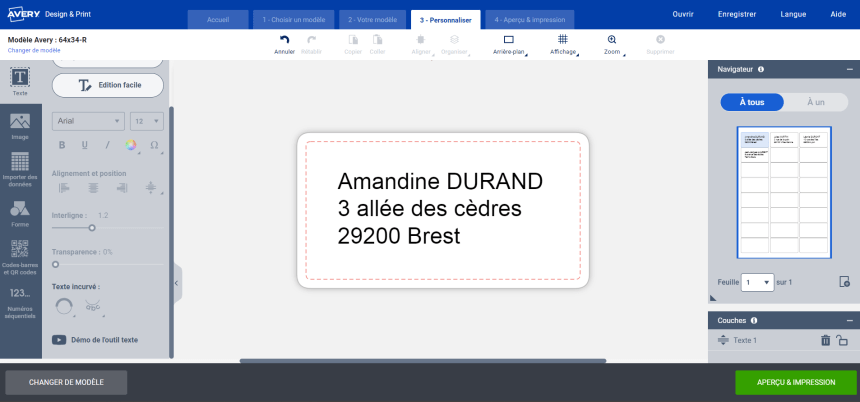Toggle lock on Texte 1 layer
Image resolution: width=860 pixels, height=402 pixels.
842,341
